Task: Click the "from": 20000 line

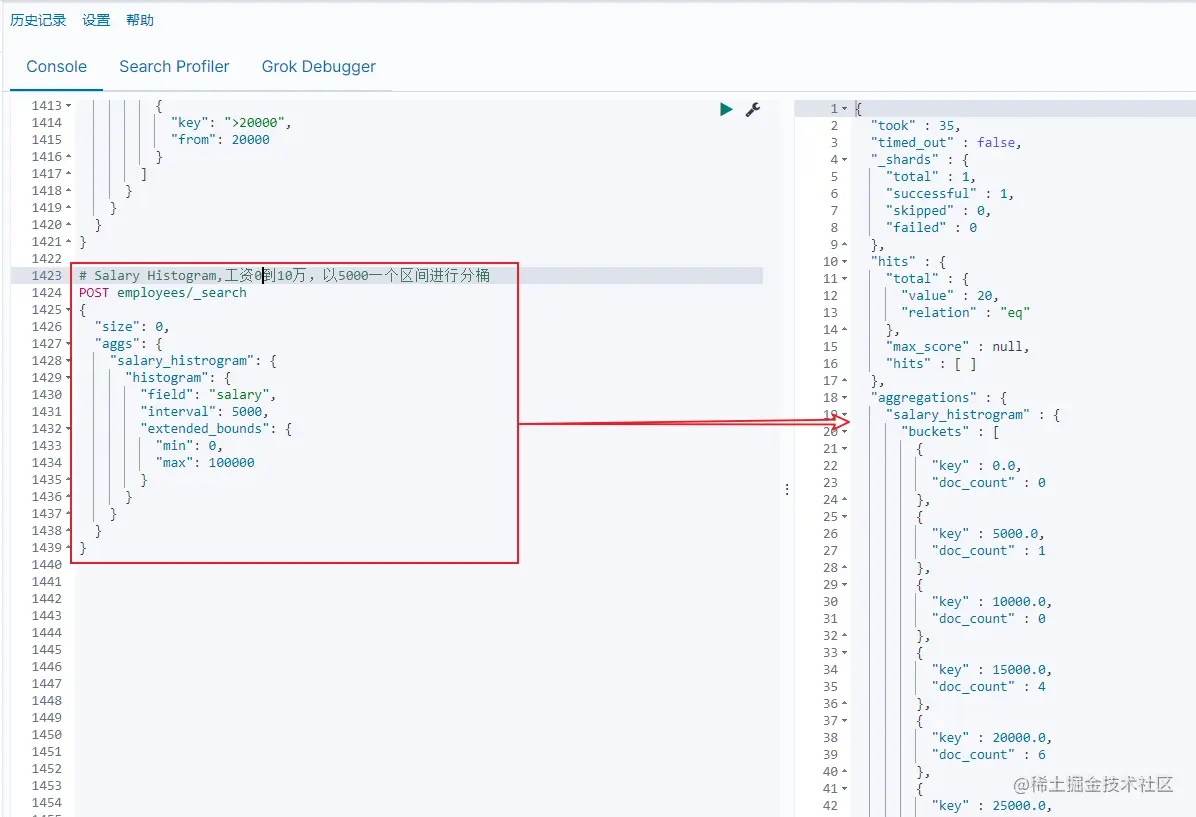Action: click(220, 140)
